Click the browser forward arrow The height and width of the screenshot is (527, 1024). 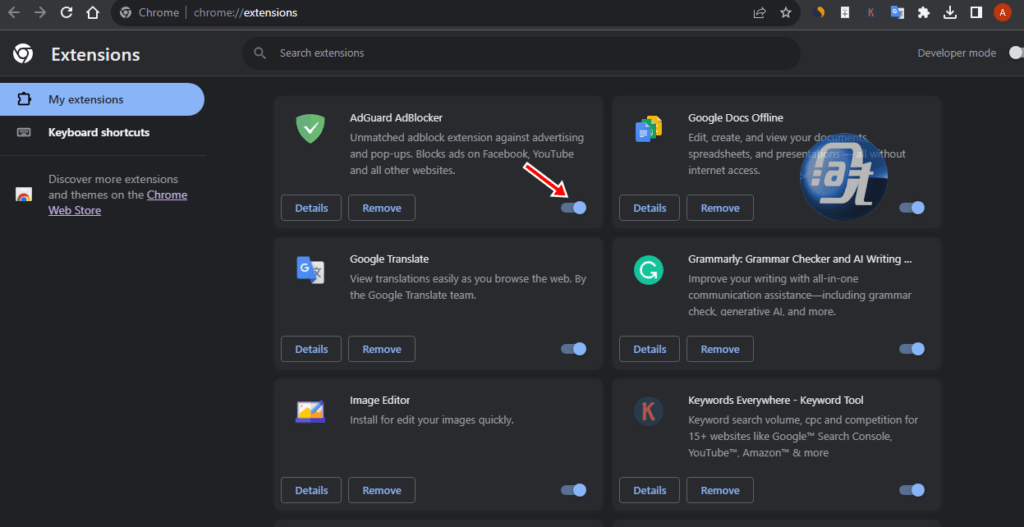click(x=40, y=12)
